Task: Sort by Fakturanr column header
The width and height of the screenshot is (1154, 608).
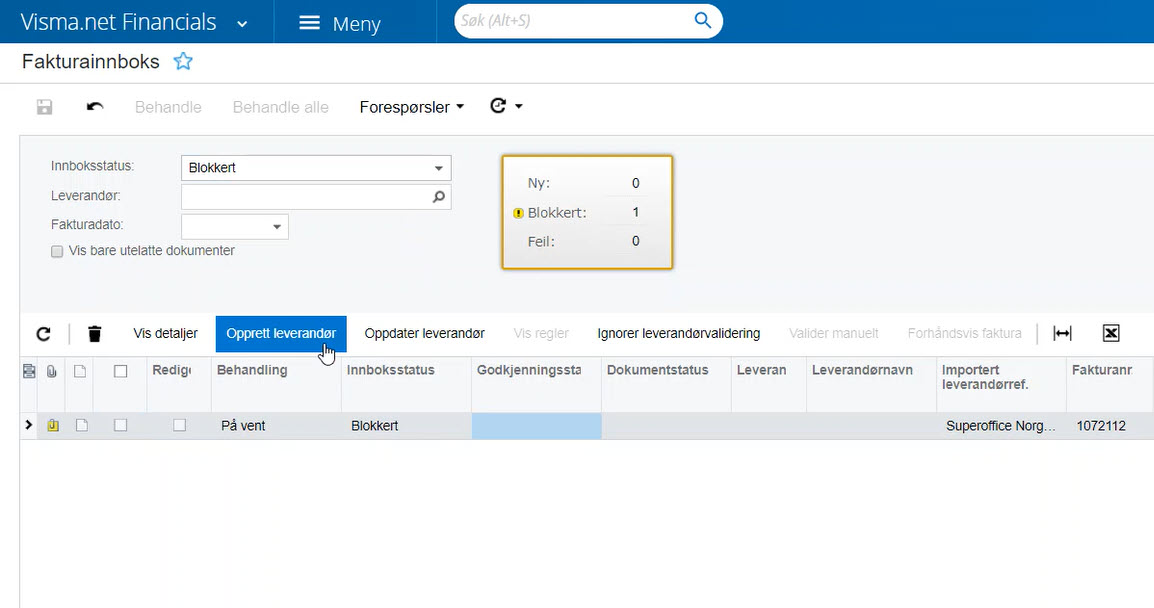Action: [1110, 384]
